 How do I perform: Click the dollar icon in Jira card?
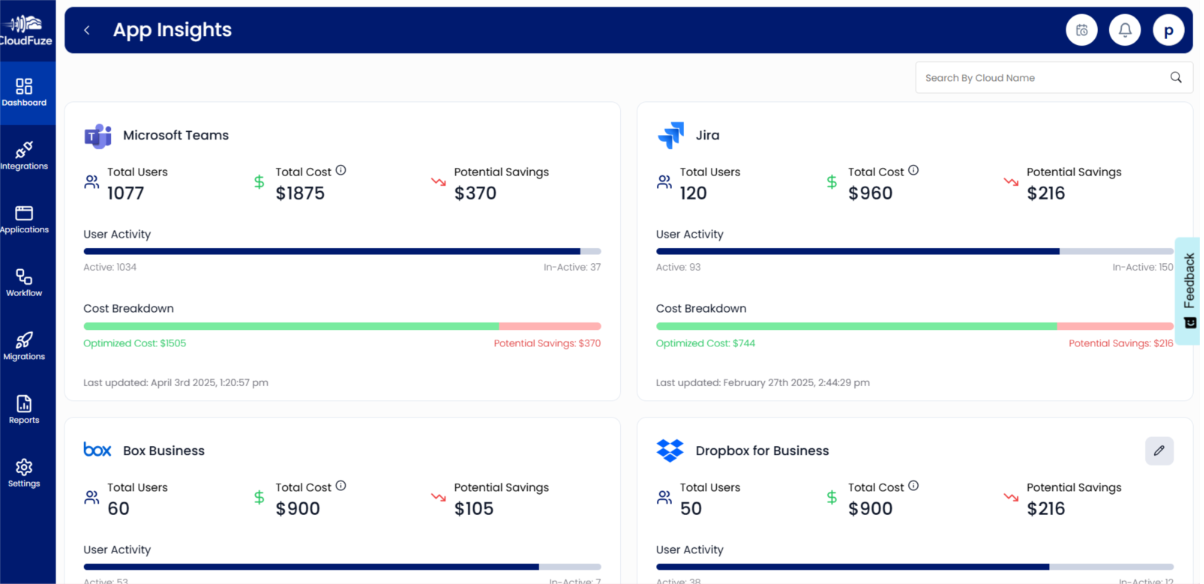831,182
